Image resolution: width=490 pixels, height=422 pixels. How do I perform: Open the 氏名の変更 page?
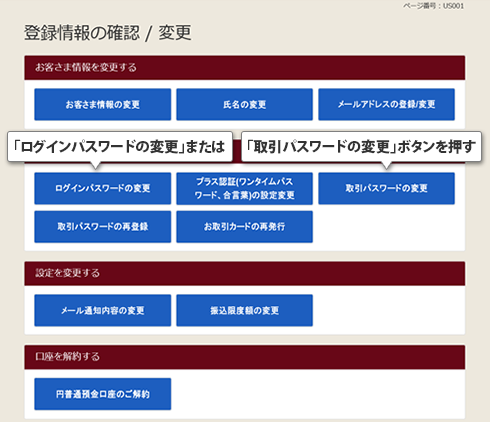click(244, 104)
